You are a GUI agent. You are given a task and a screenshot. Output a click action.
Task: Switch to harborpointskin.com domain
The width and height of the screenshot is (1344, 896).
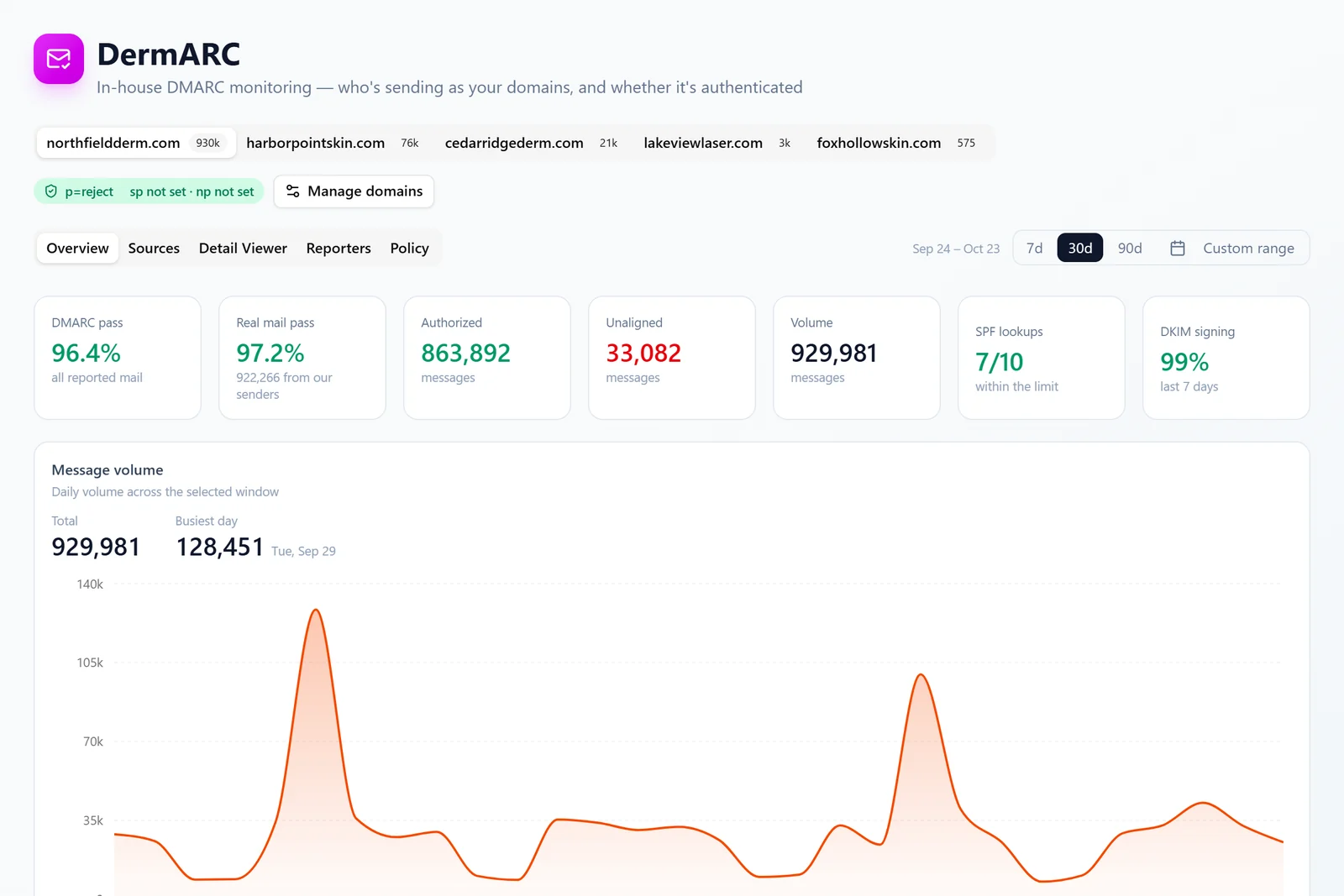point(335,143)
